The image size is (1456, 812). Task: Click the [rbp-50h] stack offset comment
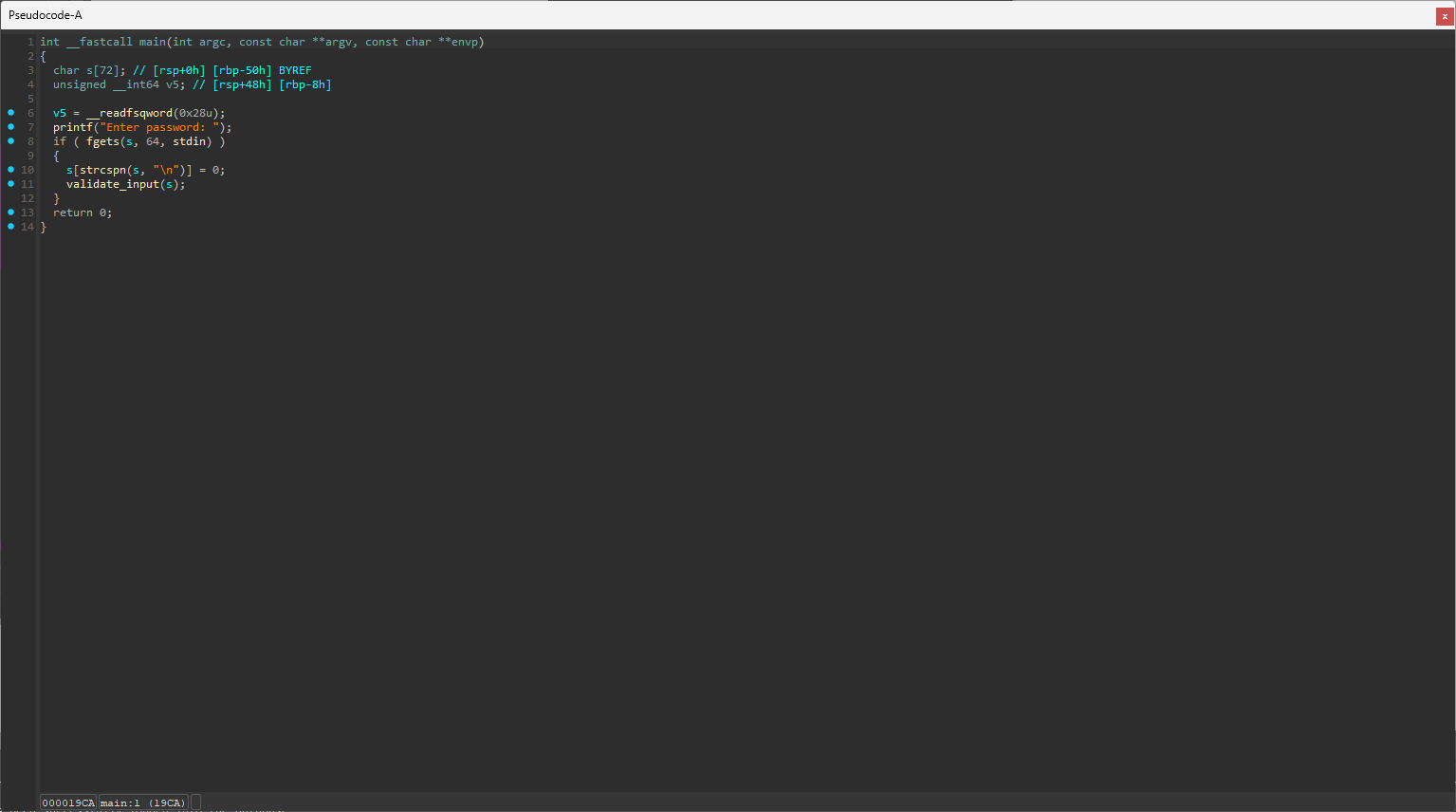pyautogui.click(x=242, y=70)
